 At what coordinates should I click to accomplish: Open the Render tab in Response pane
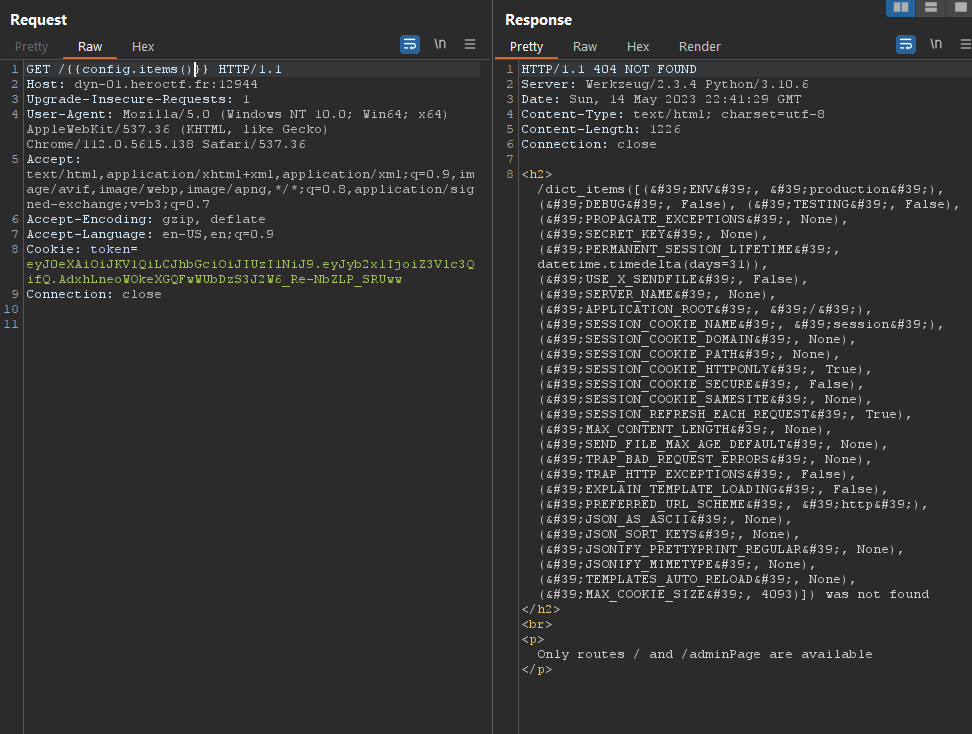point(700,46)
